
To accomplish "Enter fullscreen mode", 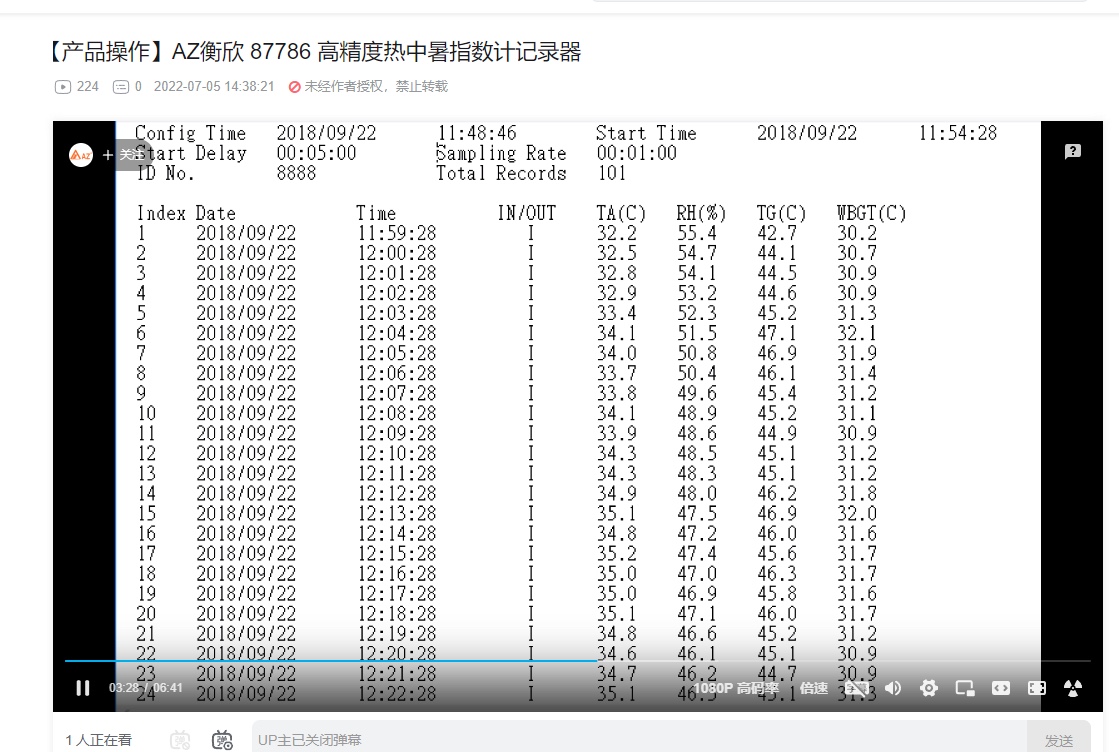I will (1036, 688).
